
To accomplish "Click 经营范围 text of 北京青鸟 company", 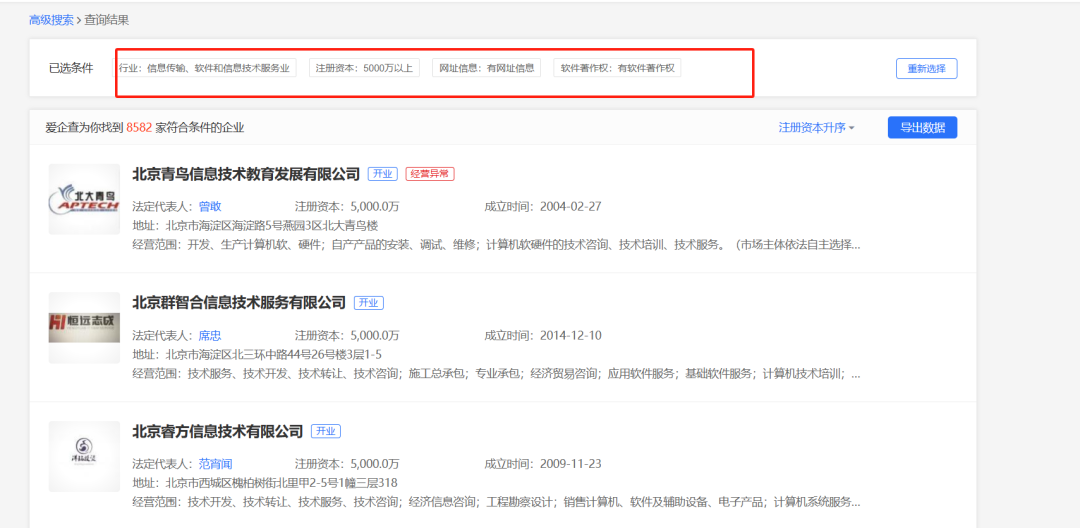I will 497,244.
